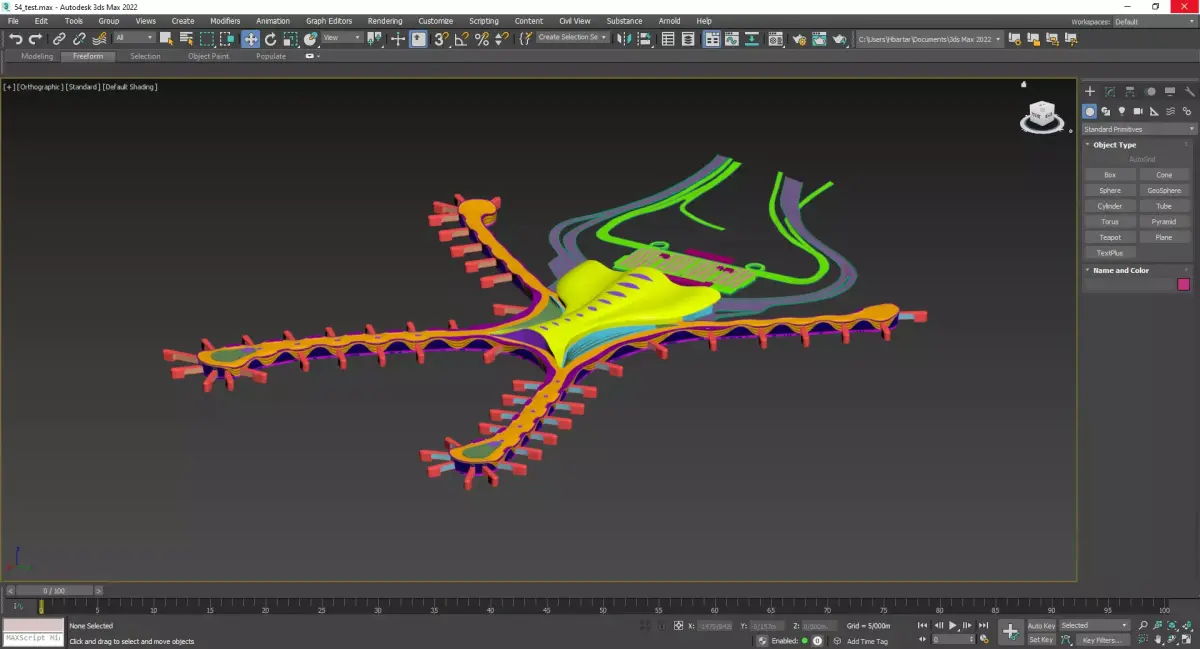Image resolution: width=1200 pixels, height=649 pixels.
Task: Select the Select and Link tool
Action: [x=59, y=39]
